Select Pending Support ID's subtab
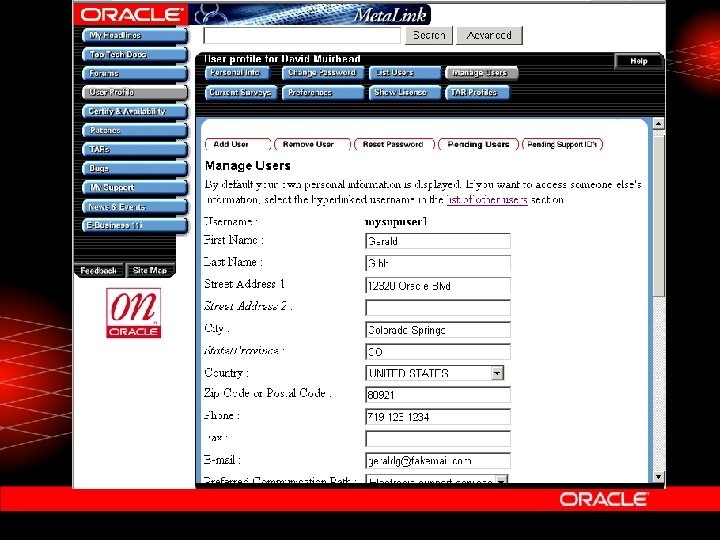Screen dimensions: 720x540 [x=562, y=144]
